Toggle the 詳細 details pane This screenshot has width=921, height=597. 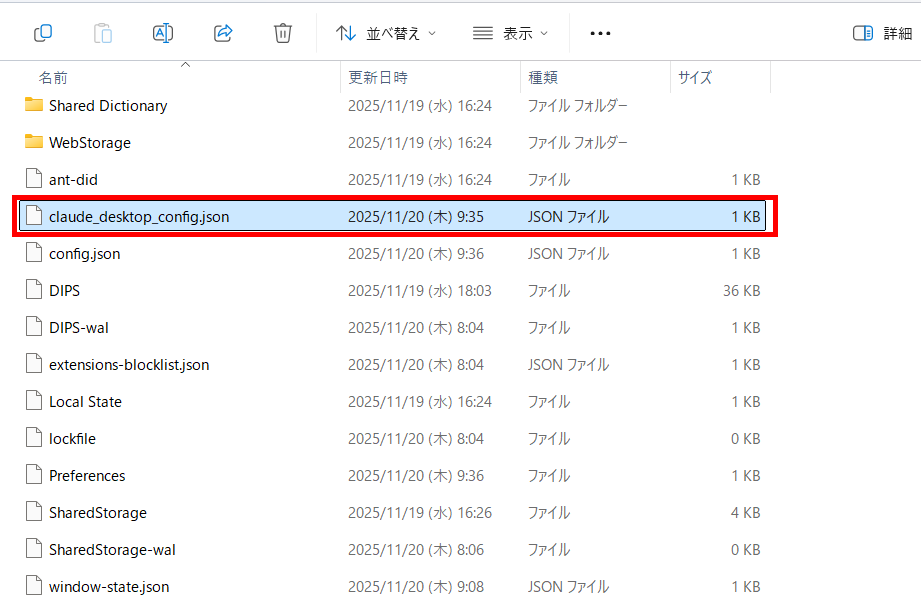point(882,33)
